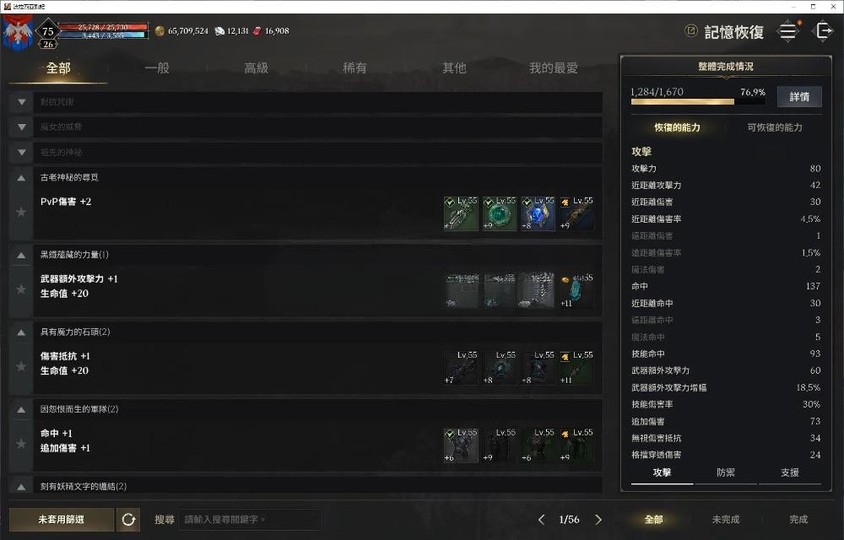Select the green ring +9 item
Viewport: 844px width, 540px height.
pyautogui.click(x=499, y=213)
